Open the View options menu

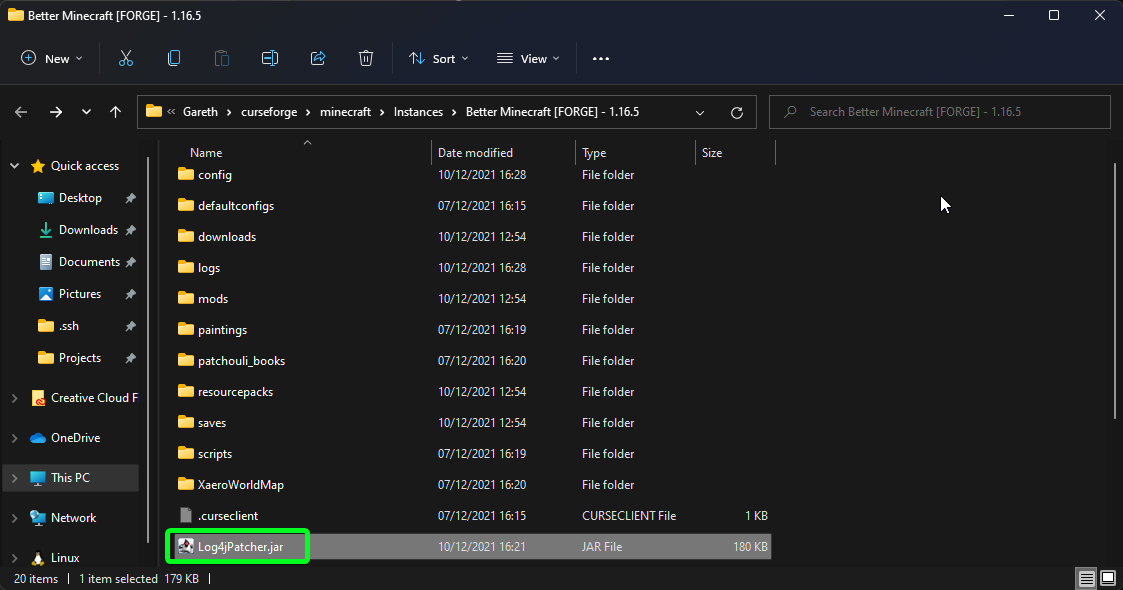pyautogui.click(x=528, y=59)
